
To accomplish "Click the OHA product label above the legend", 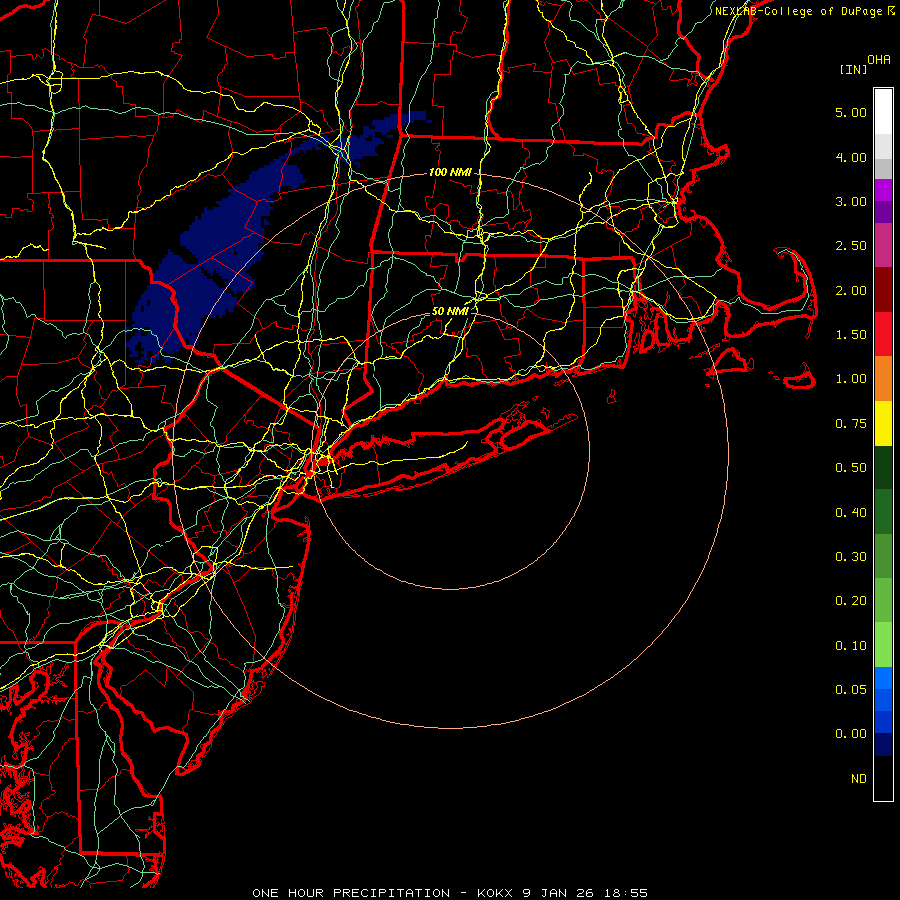I will pos(879,60).
